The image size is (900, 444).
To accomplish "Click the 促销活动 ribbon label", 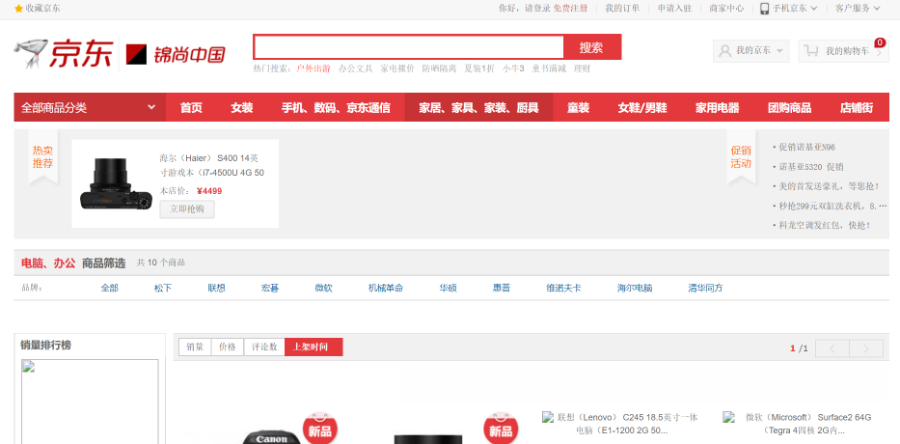I will (740, 157).
